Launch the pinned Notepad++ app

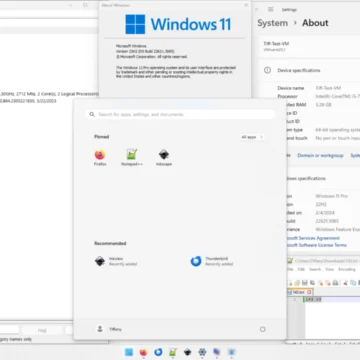click(x=132, y=158)
